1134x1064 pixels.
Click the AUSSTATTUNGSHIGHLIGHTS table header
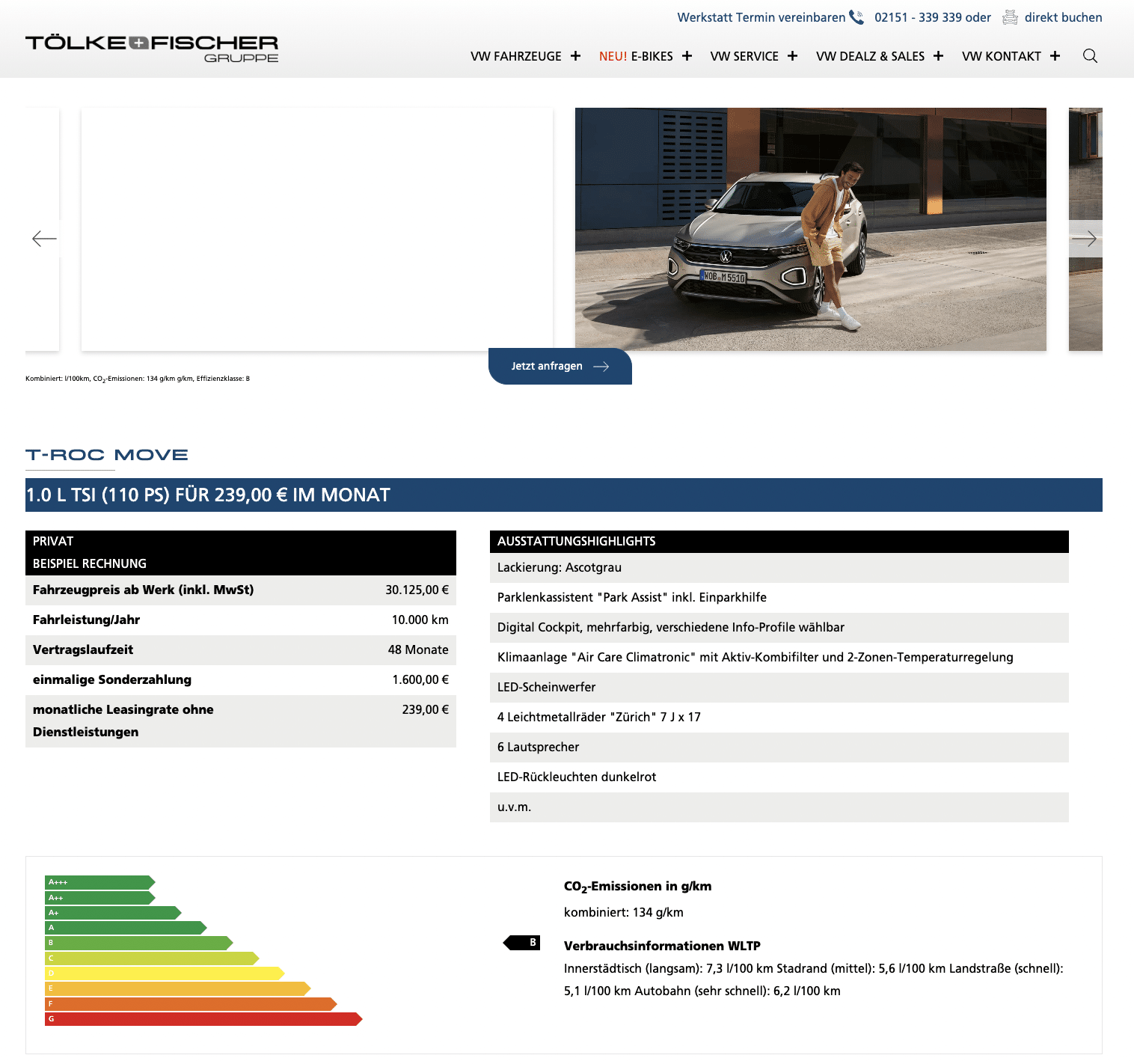[x=779, y=542]
